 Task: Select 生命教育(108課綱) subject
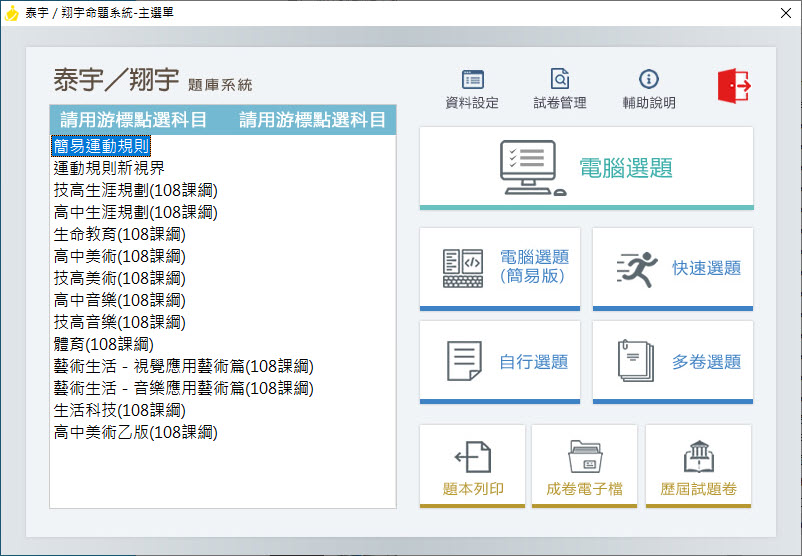[119, 234]
